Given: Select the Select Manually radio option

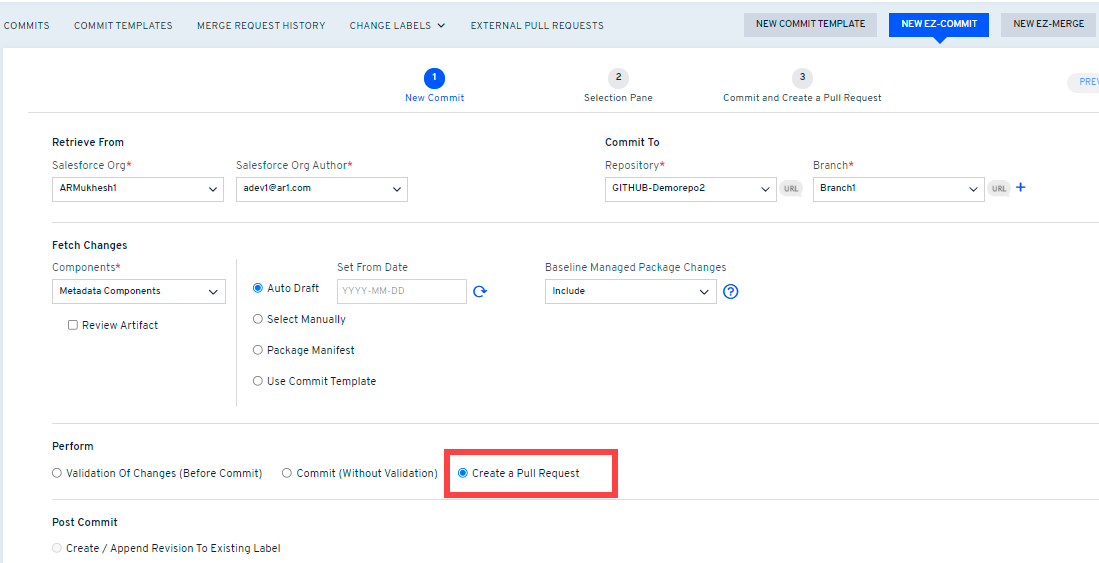Looking at the screenshot, I should 258,319.
